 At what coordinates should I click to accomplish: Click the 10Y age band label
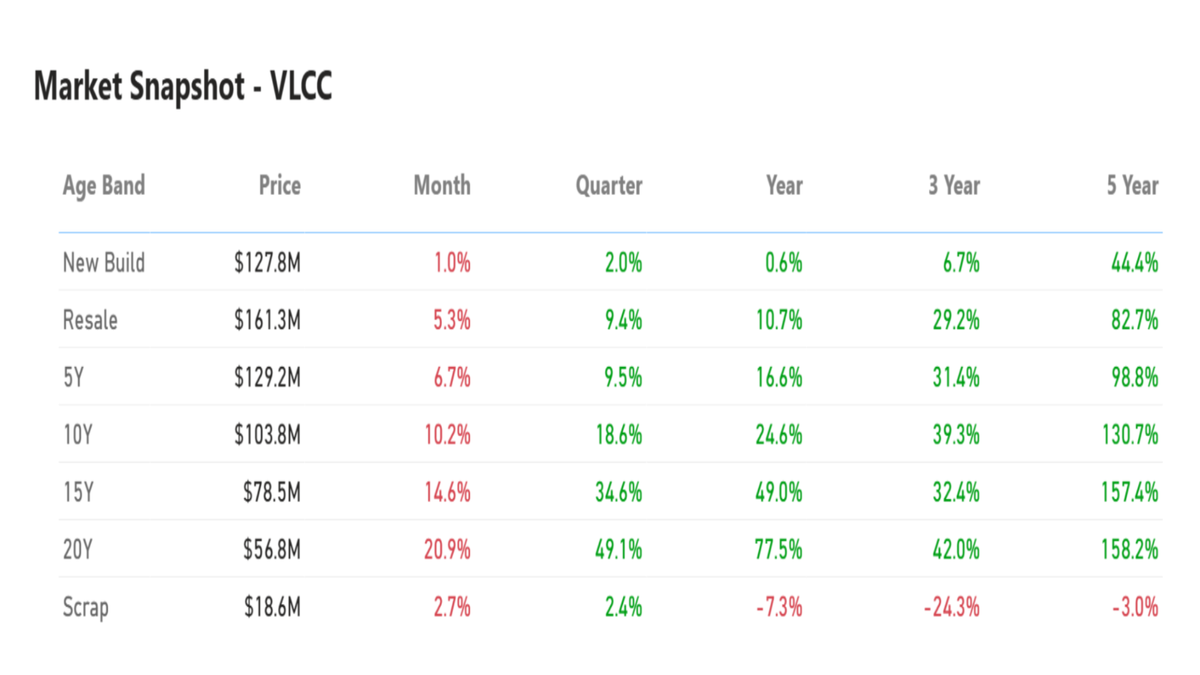[78, 435]
